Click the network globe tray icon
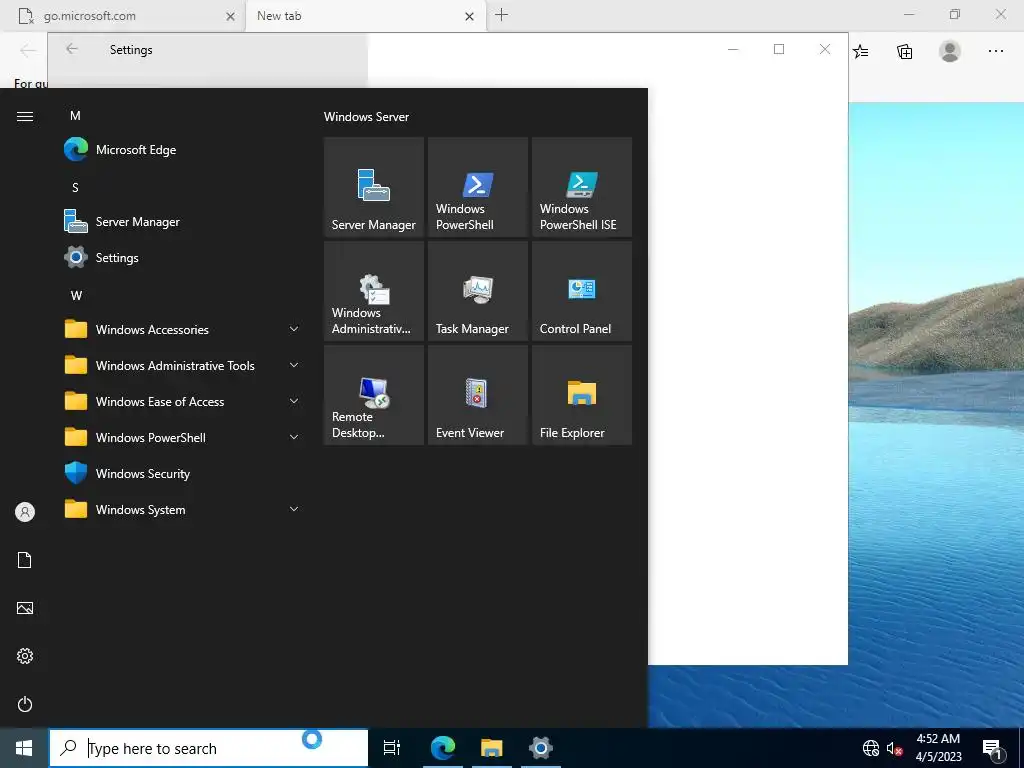The height and width of the screenshot is (768, 1024). tap(871, 748)
